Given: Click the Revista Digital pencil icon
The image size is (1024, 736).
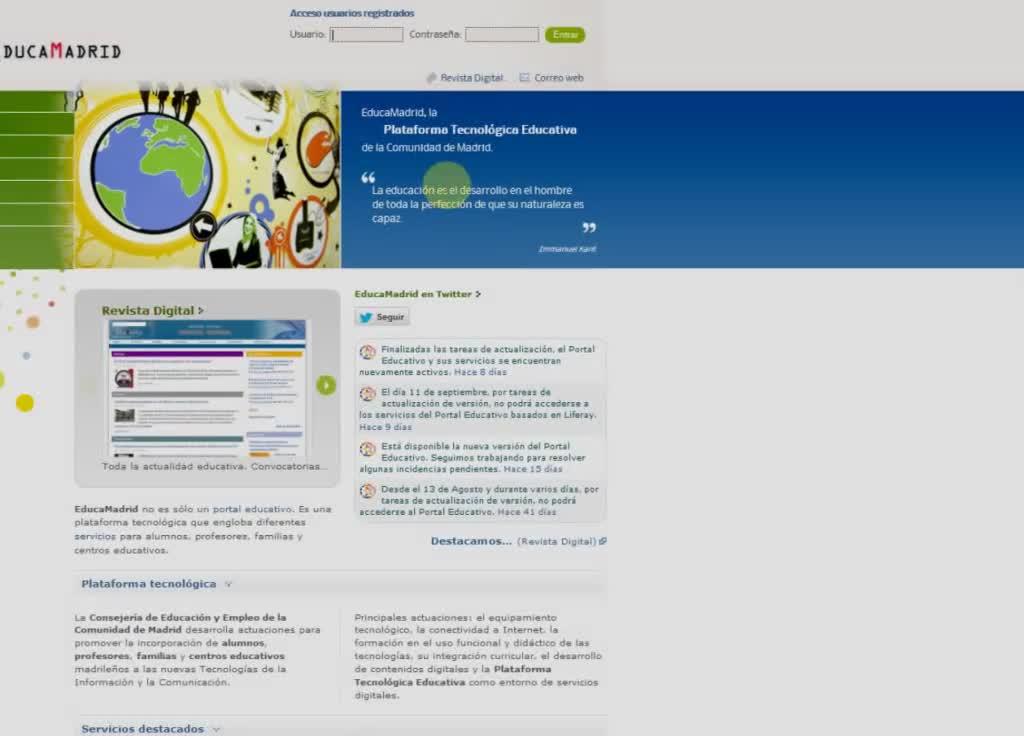Looking at the screenshot, I should coord(431,78).
